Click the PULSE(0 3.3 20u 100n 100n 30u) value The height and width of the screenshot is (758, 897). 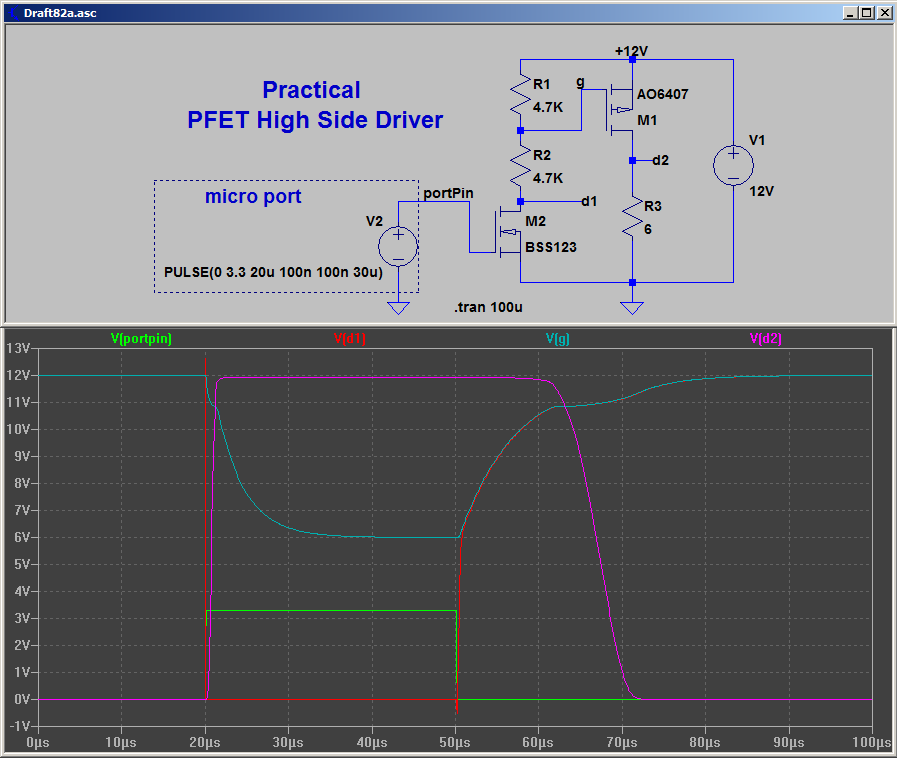273,272
